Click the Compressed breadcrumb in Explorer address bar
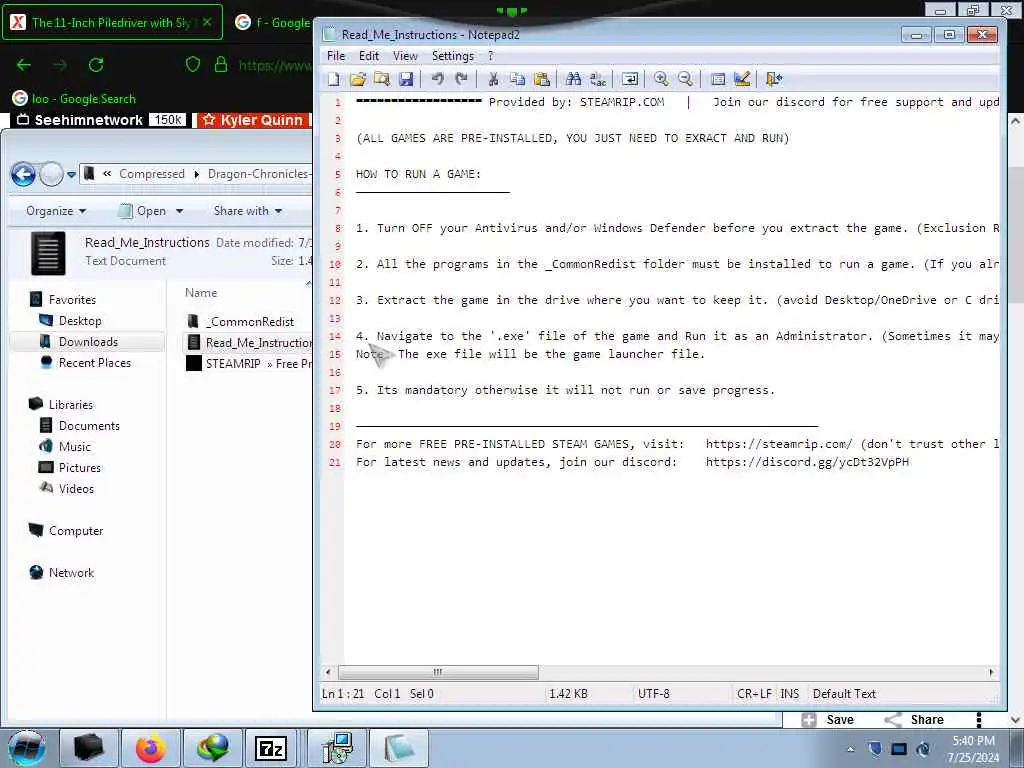Viewport: 1024px width, 768px height. tap(152, 174)
